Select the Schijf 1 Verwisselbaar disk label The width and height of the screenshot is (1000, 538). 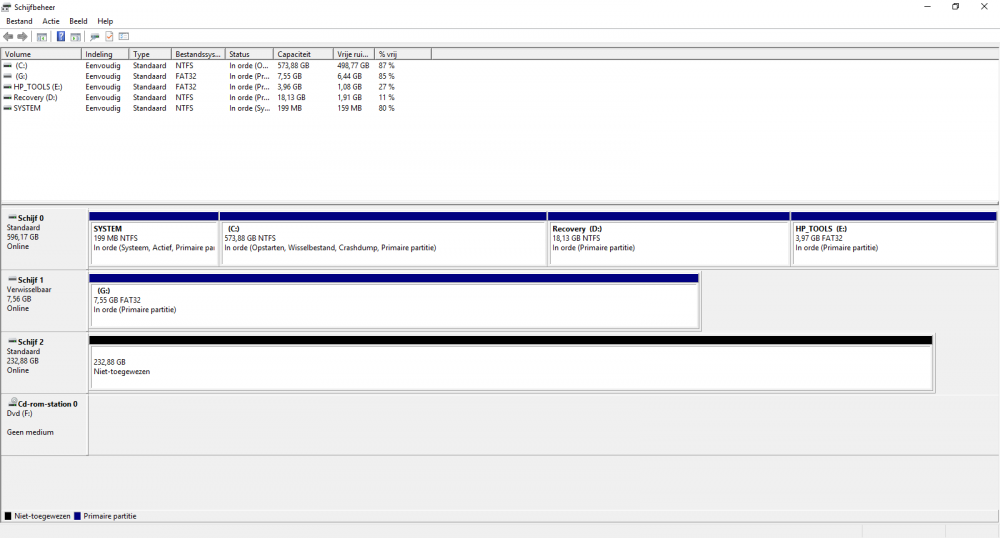coord(44,298)
